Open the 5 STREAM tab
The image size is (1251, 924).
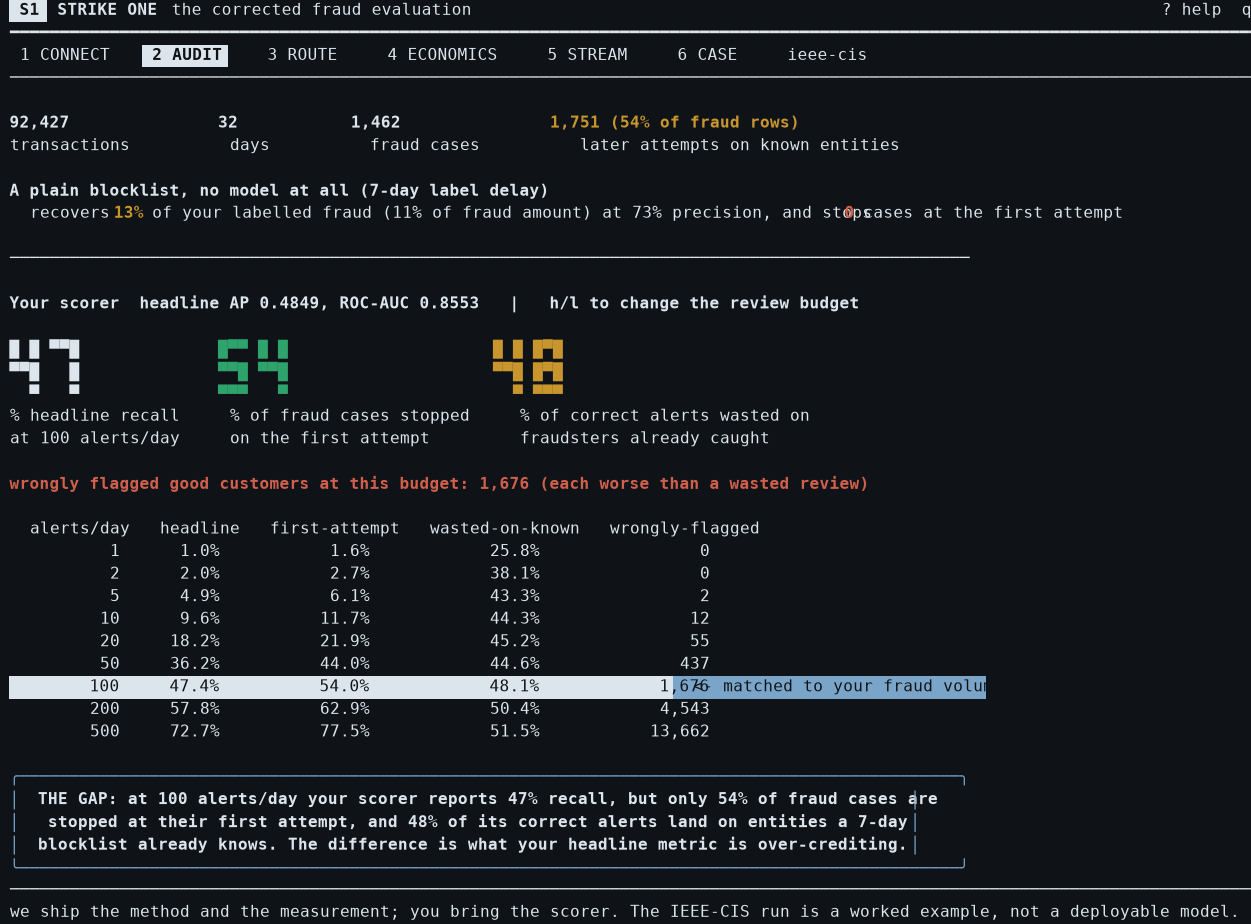tap(587, 55)
